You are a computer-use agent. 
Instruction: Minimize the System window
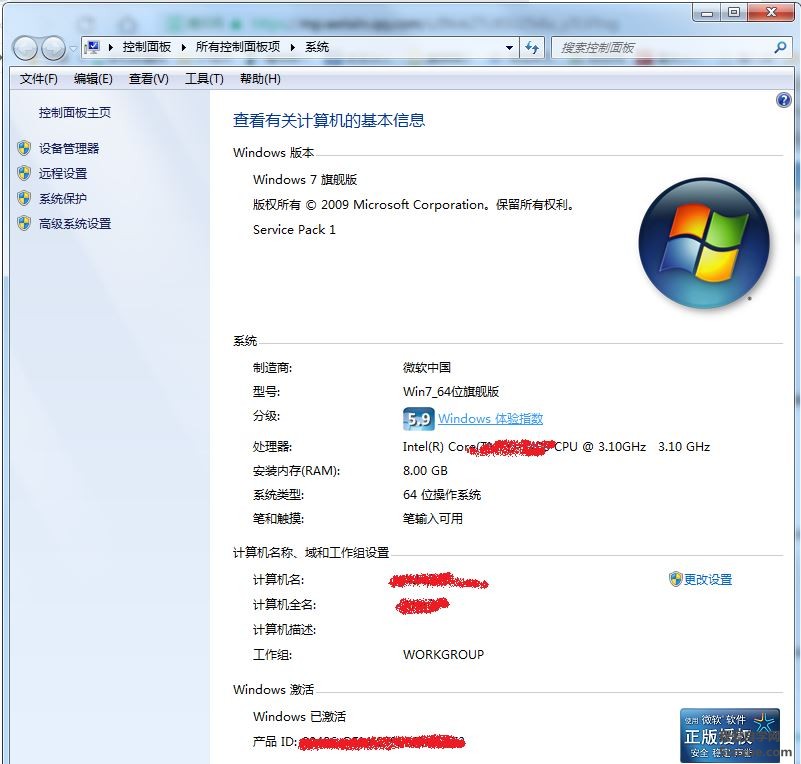tap(706, 12)
